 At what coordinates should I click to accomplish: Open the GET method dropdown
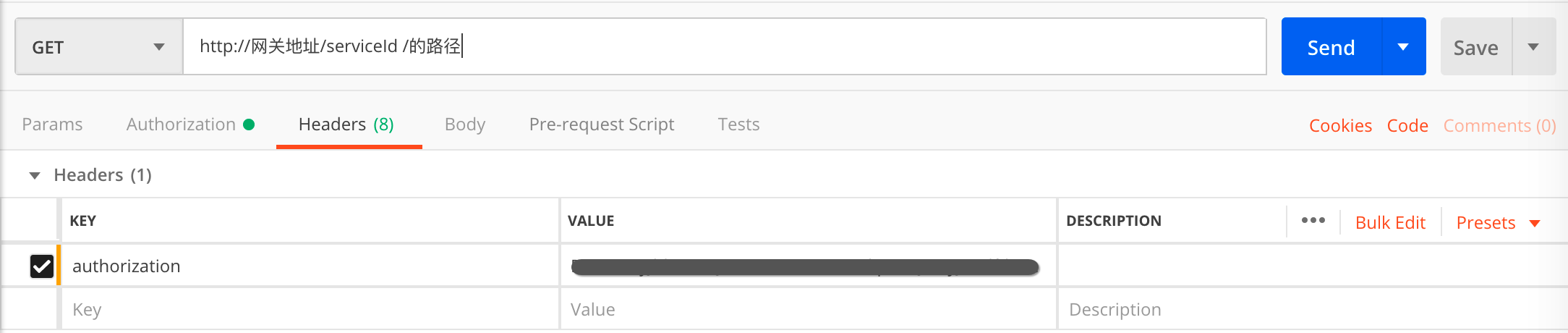(x=99, y=47)
